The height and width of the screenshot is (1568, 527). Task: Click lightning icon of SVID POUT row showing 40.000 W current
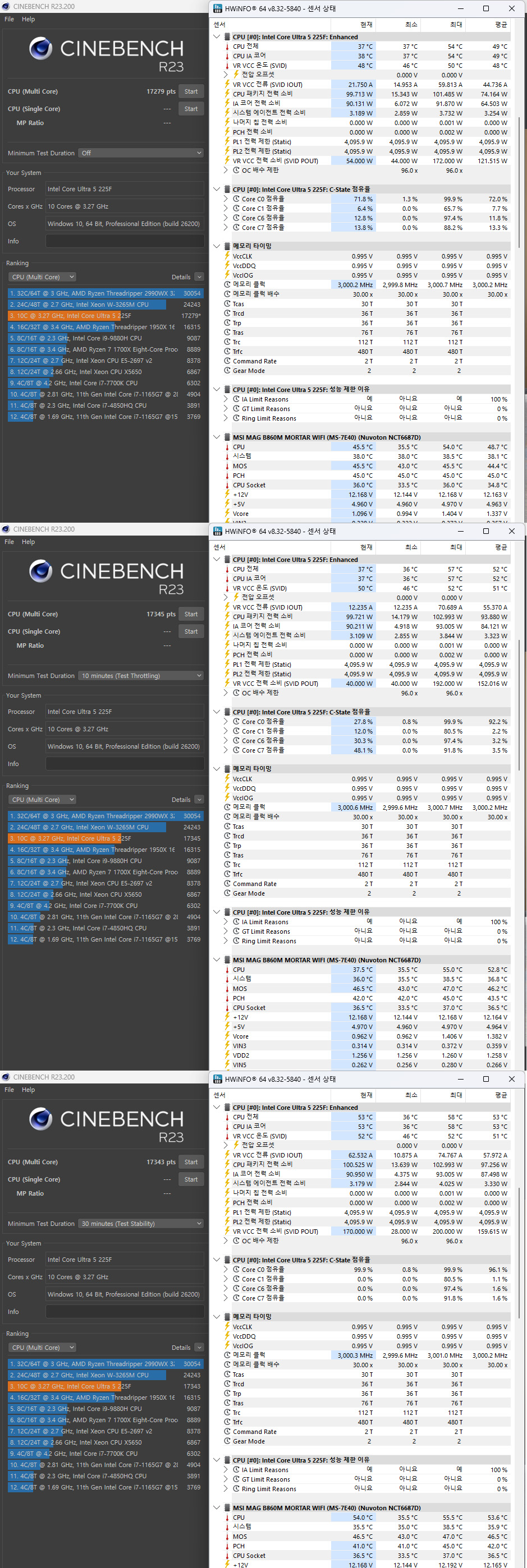pos(227,684)
